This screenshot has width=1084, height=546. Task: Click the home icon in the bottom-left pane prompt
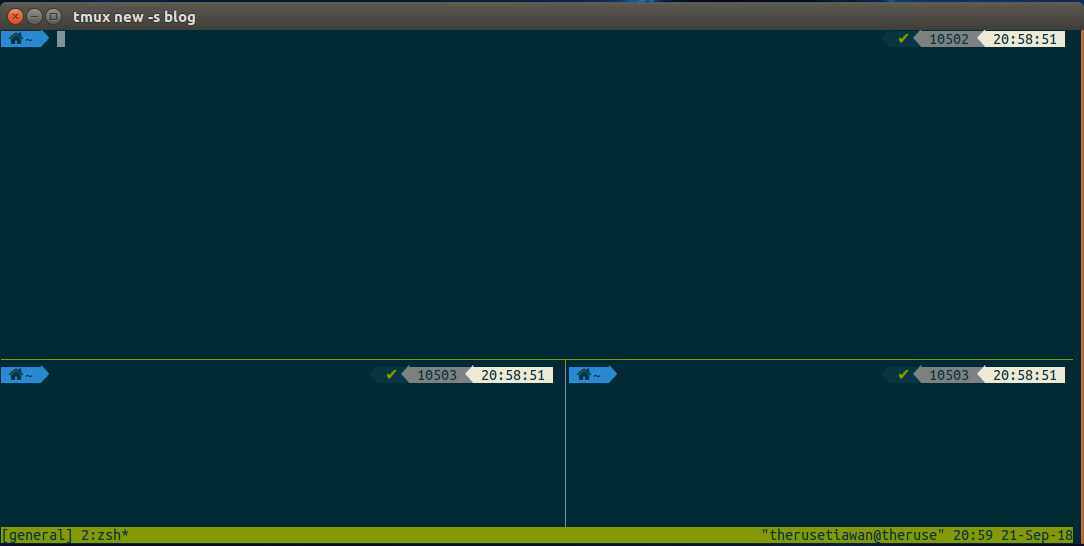click(16, 375)
